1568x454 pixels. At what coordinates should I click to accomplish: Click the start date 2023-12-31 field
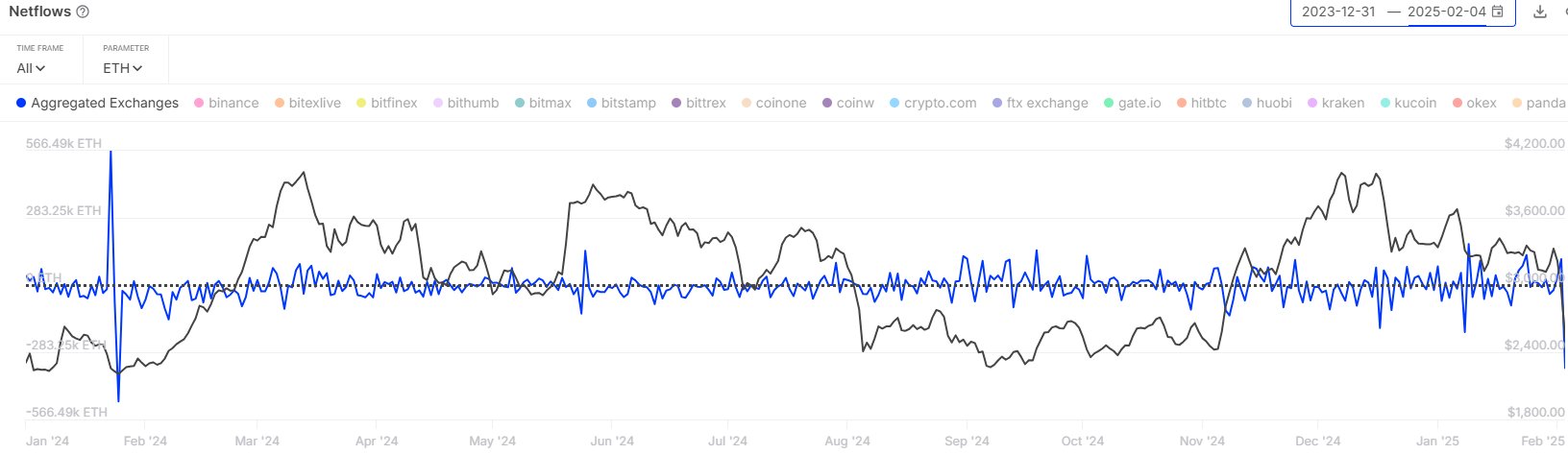(1338, 12)
